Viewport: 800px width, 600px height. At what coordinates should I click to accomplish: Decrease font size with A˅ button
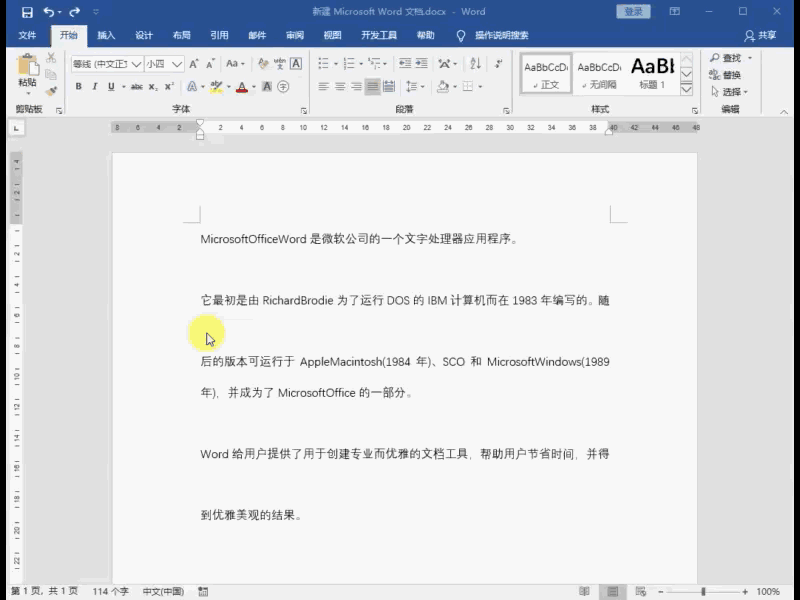(x=210, y=64)
